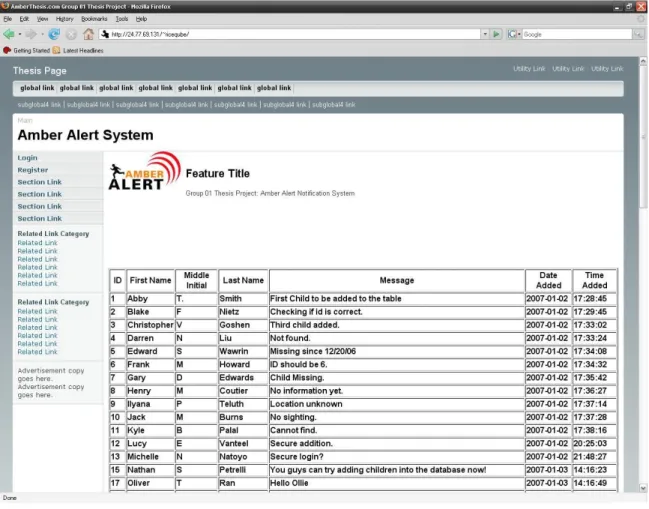The width and height of the screenshot is (649, 509).
Task: Click the 'Feature Title' heading
Action: [x=218, y=174]
